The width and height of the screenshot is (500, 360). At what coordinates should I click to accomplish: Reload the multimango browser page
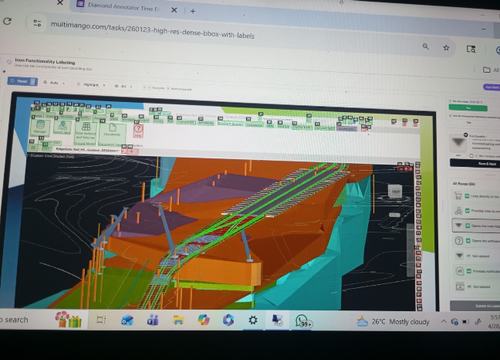7,22
